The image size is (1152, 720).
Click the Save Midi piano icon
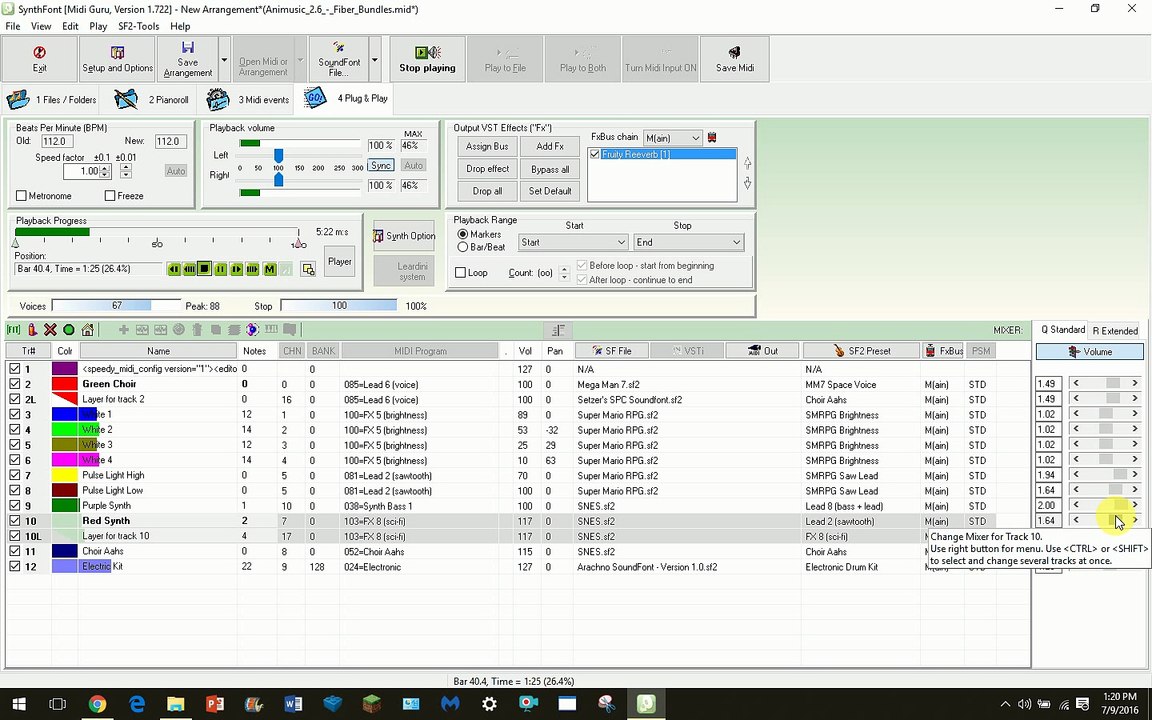[x=735, y=53]
